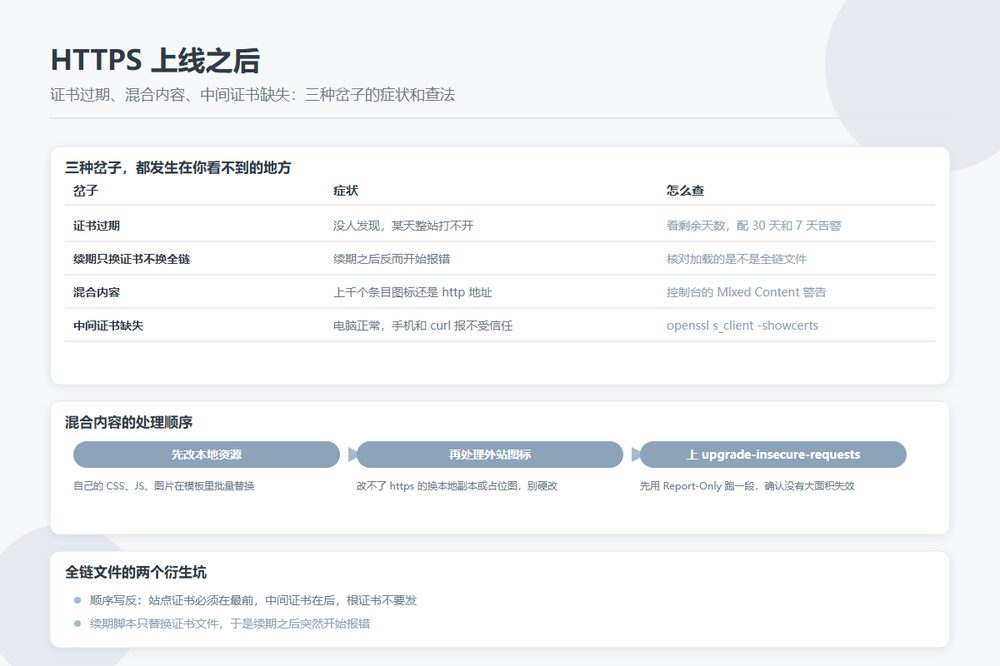Click text "自己的 CSS、JS、图片在模板里批量替换"
This screenshot has width=1000, height=666.
[164, 486]
